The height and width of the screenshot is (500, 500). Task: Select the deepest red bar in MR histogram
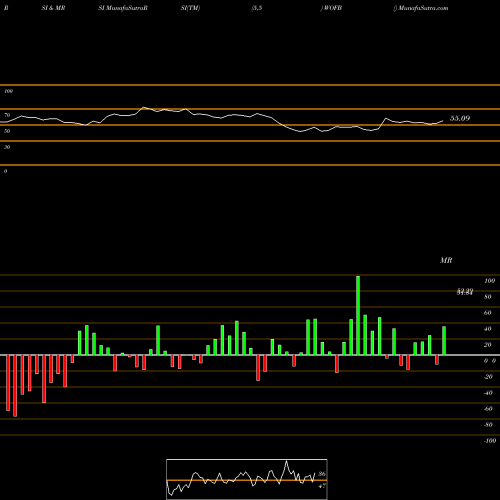15,386
